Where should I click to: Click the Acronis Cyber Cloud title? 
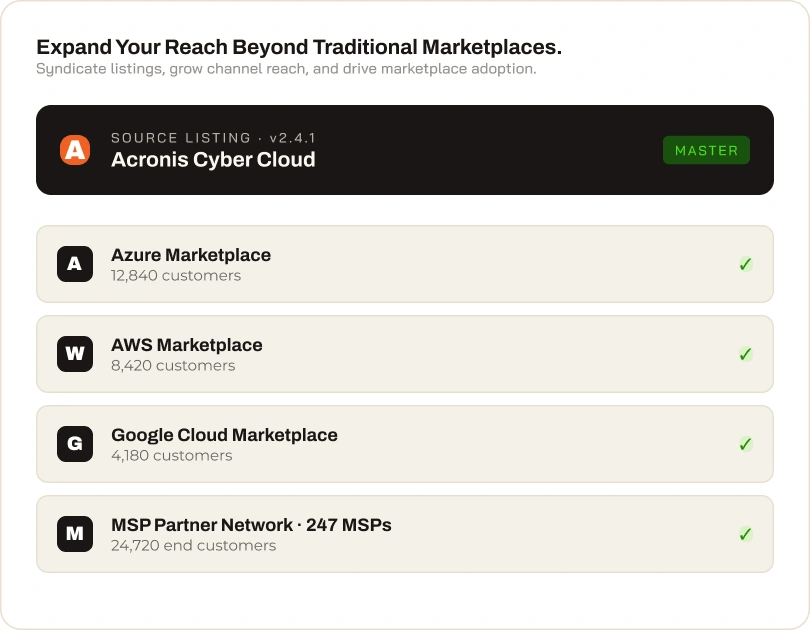[x=213, y=160]
